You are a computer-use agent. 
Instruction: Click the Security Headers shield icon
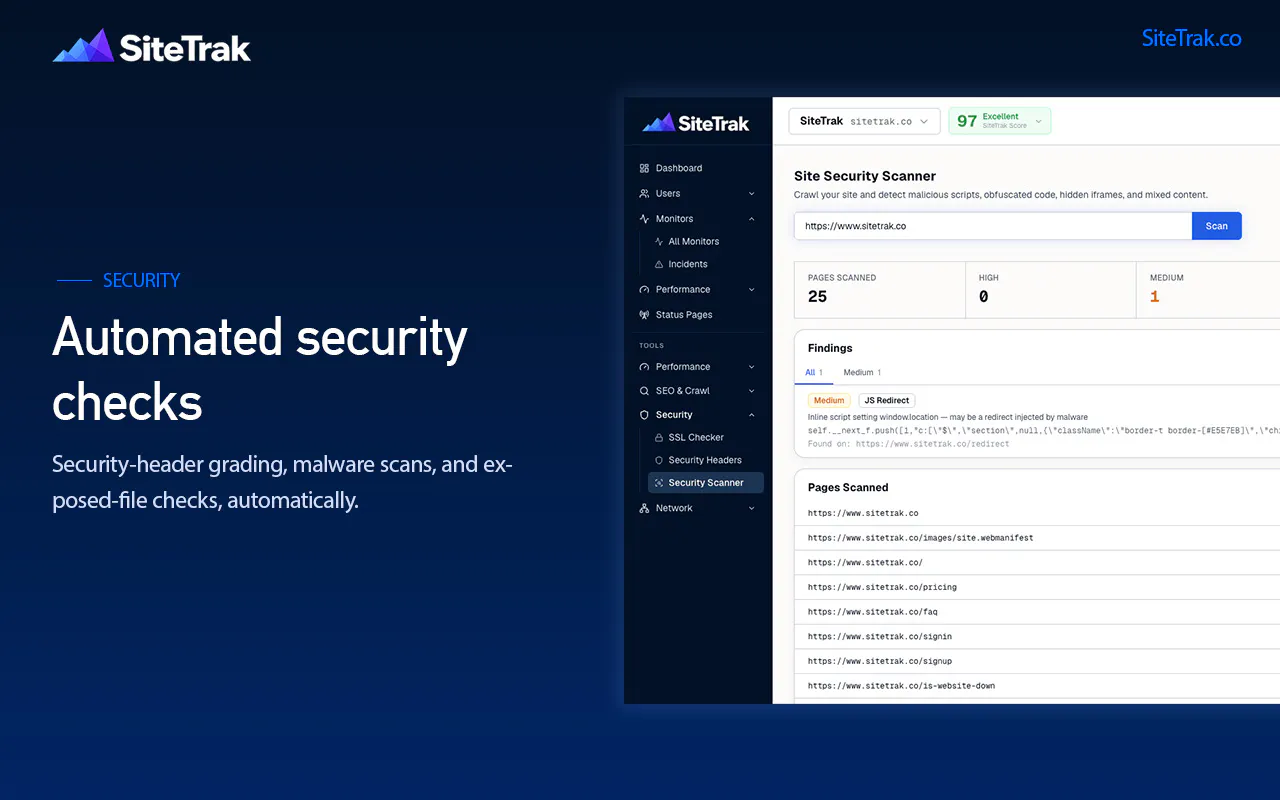(659, 460)
